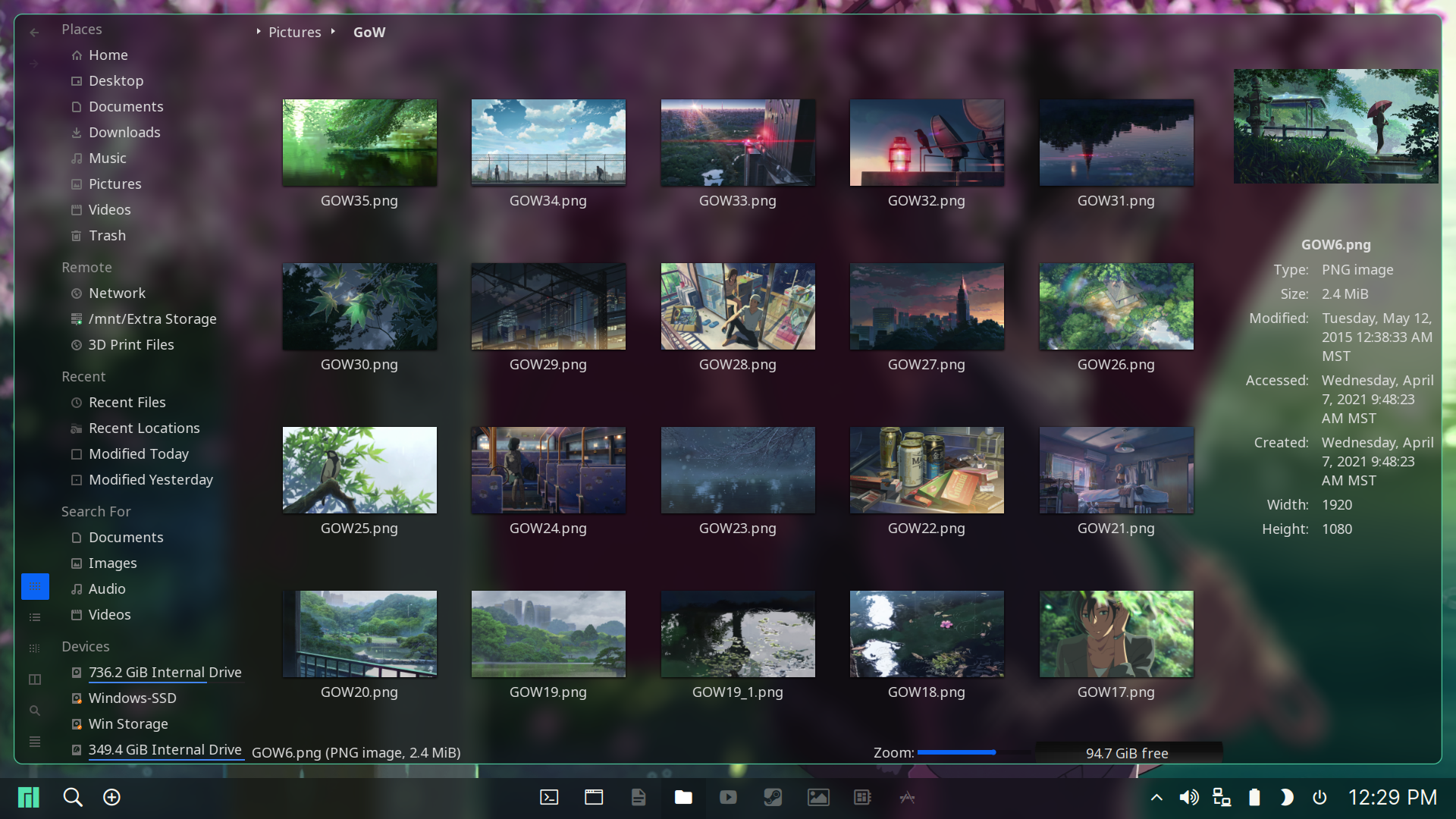Open the image viewer taskbar icon

pos(818,797)
